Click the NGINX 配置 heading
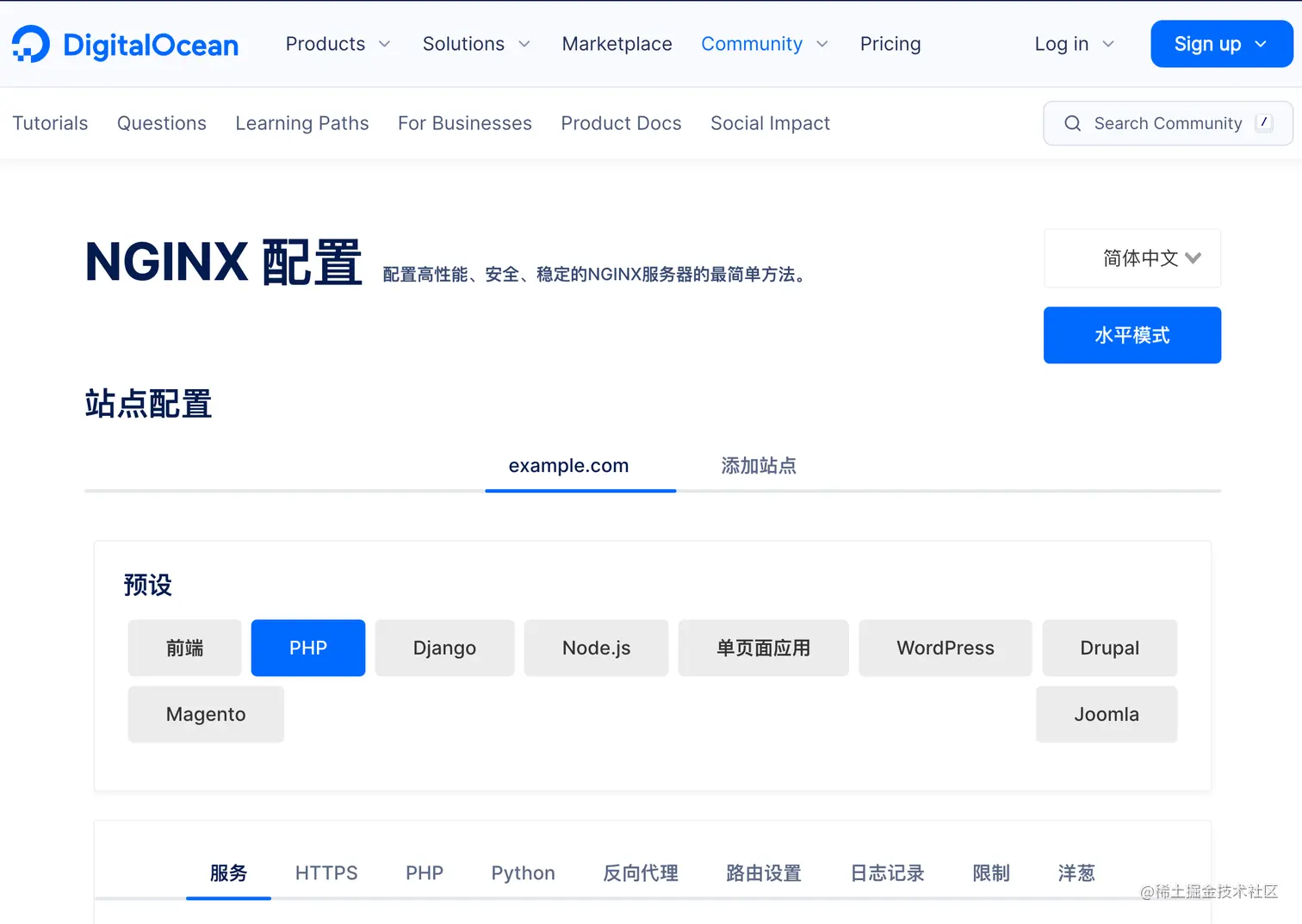The width and height of the screenshot is (1302, 924). pyautogui.click(x=224, y=263)
